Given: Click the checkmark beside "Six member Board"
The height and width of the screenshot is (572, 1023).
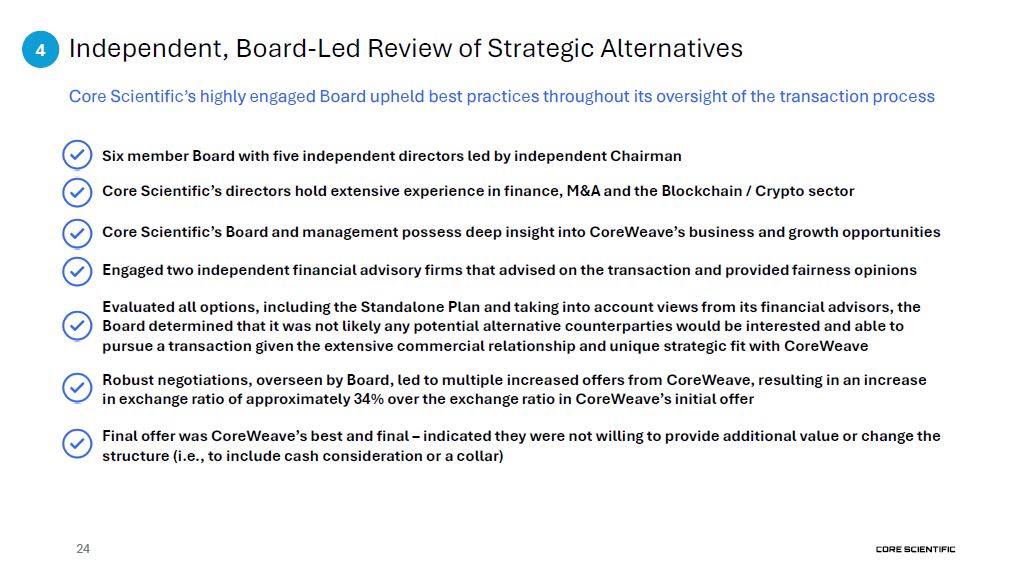Looking at the screenshot, I should point(77,156).
